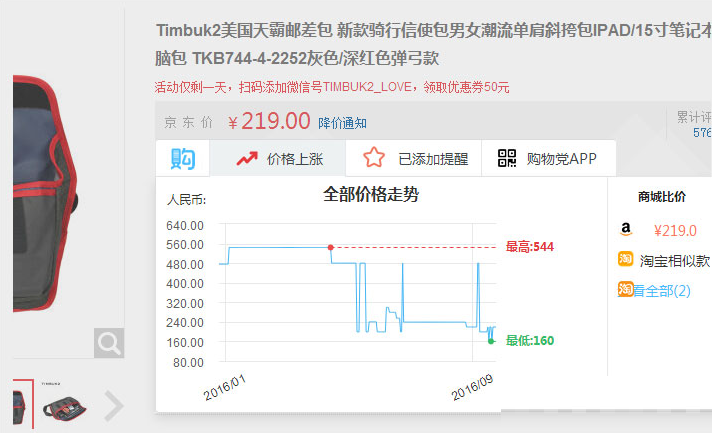Viewport: 712px width, 433px height.
Task: Open the 已添加提醒 reminder tab
Action: click(413, 158)
